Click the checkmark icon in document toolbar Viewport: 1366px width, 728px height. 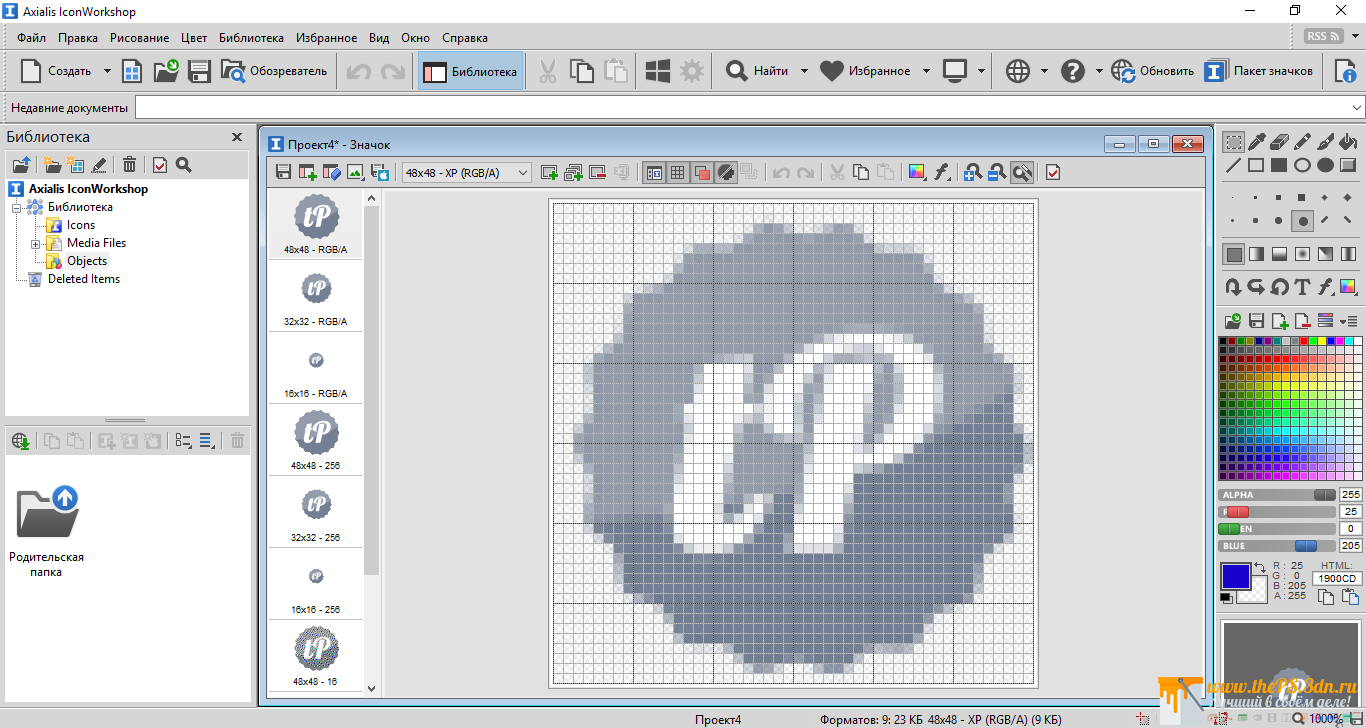pos(1053,173)
